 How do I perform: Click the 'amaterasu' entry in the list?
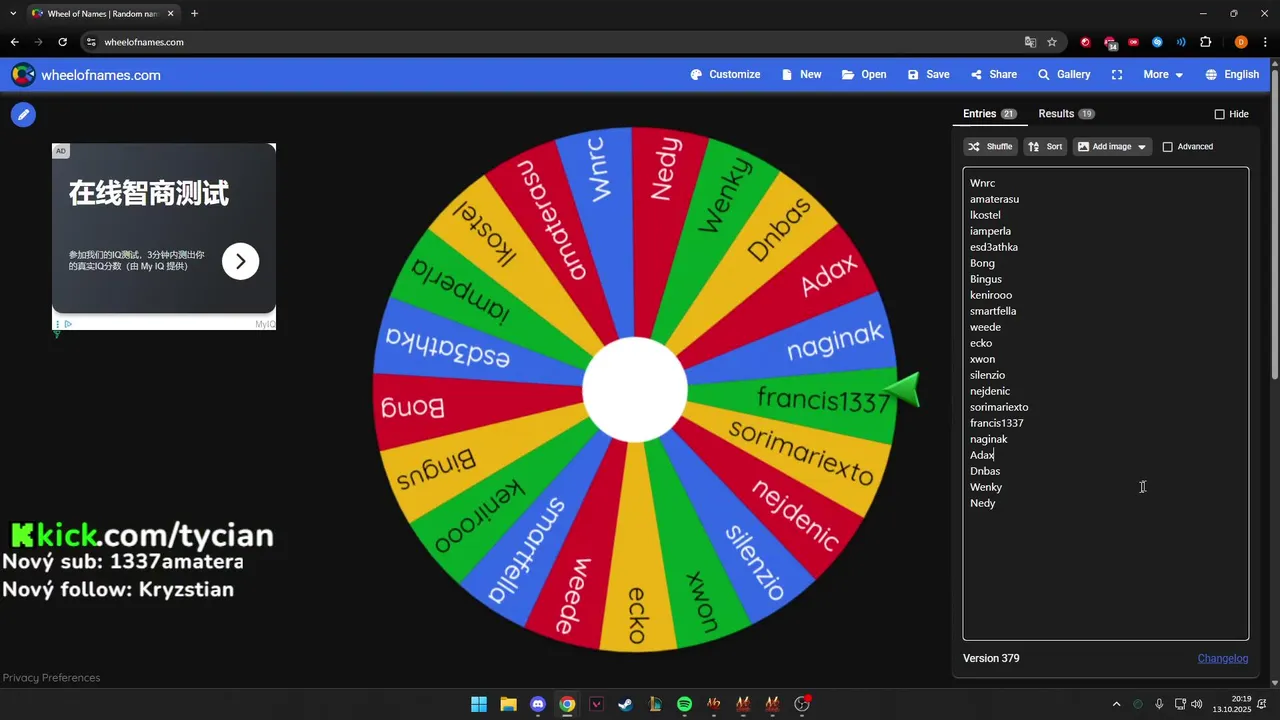click(x=994, y=199)
